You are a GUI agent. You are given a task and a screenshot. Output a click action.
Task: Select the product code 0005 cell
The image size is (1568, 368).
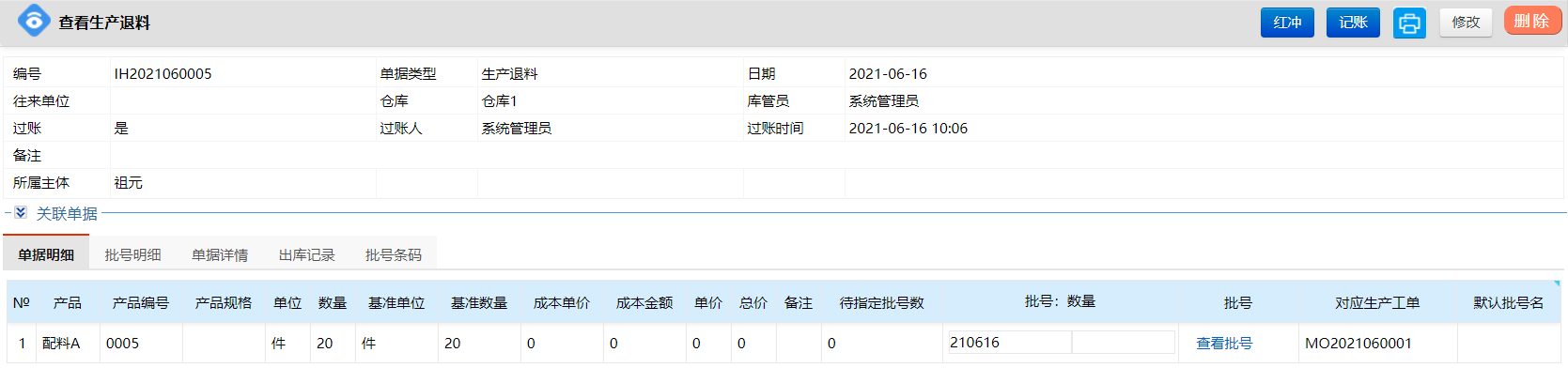click(141, 344)
